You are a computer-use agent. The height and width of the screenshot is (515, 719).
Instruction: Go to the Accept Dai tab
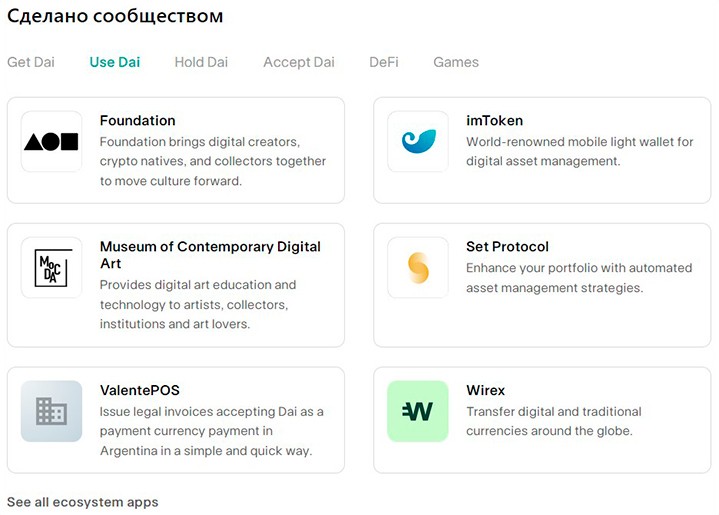299,62
